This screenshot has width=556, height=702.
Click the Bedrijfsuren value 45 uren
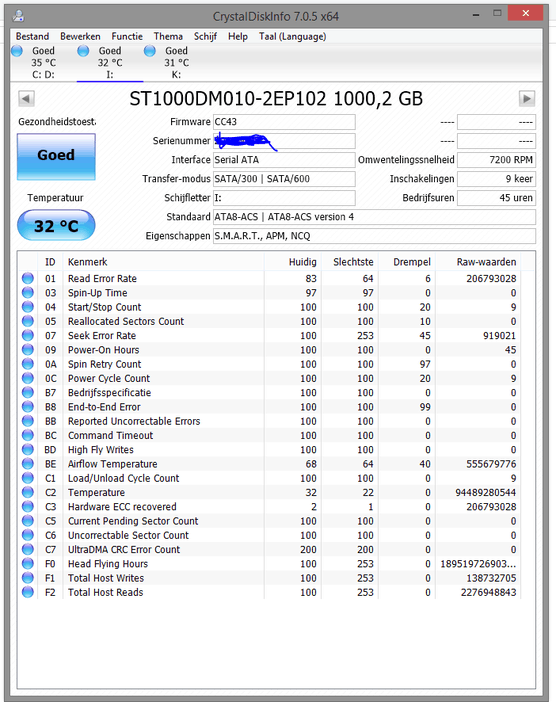point(496,198)
